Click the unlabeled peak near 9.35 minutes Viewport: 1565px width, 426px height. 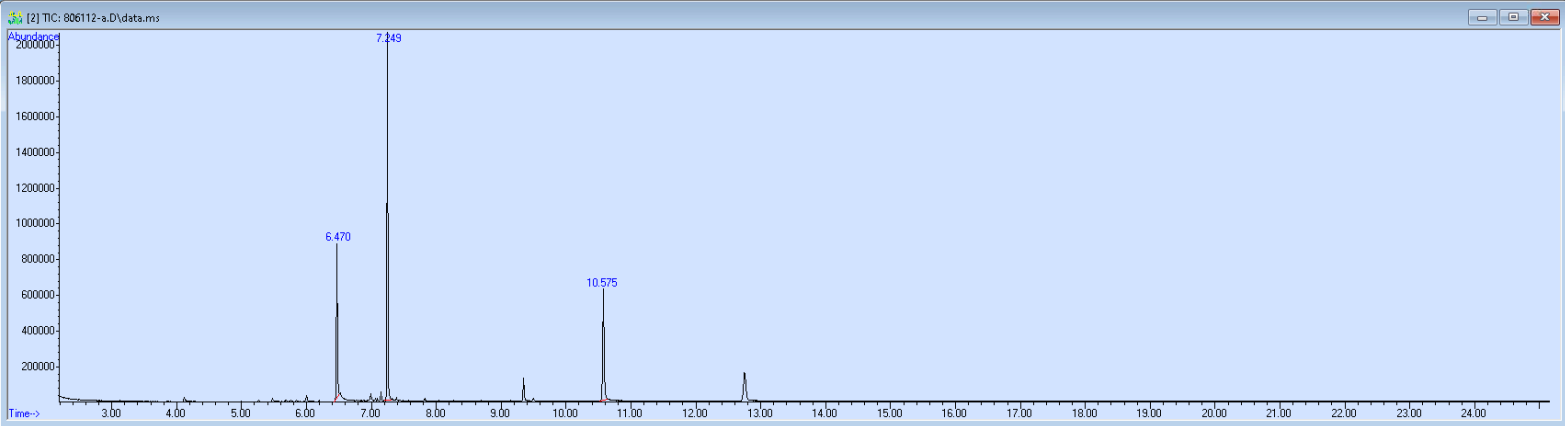(523, 388)
